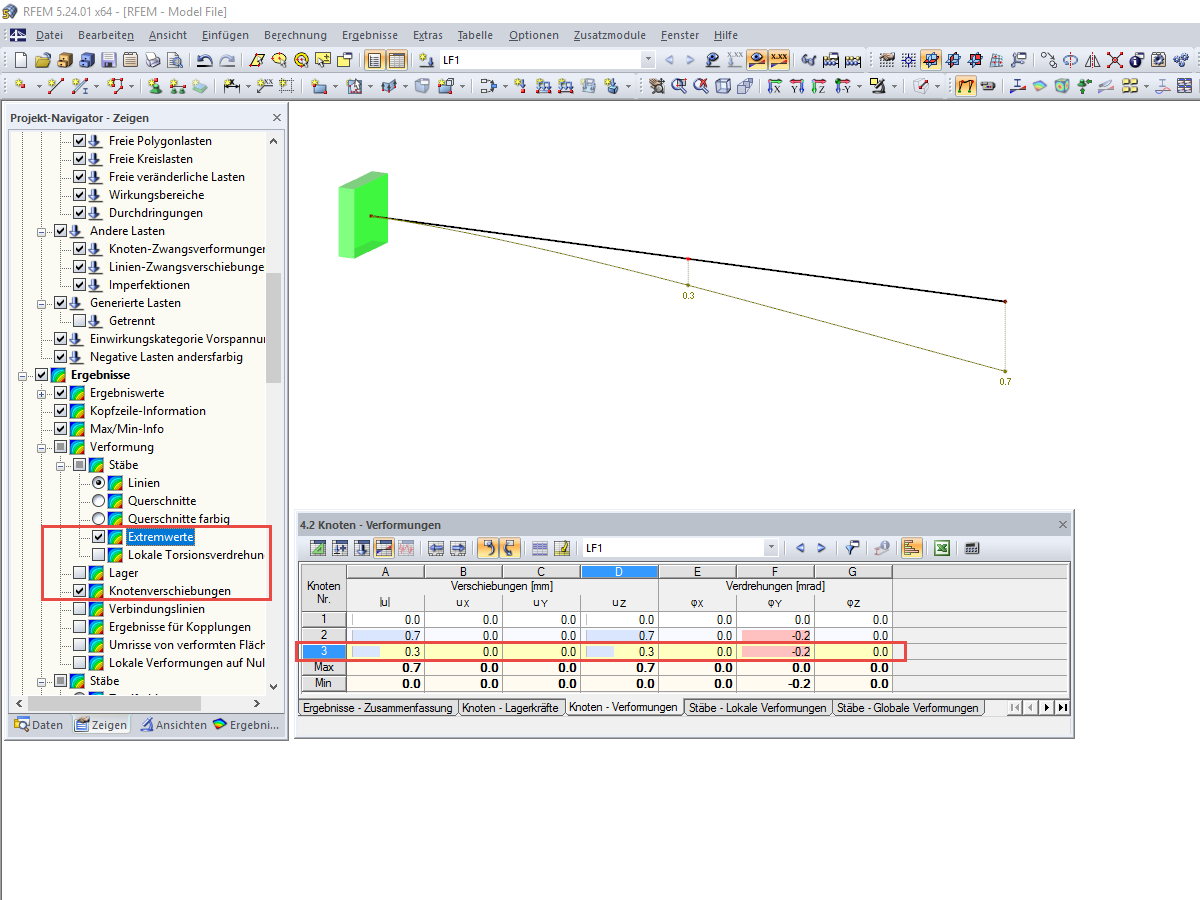The height and width of the screenshot is (900, 1200).
Task: Switch to the Daten navigator tab
Action: pyautogui.click(x=39, y=725)
